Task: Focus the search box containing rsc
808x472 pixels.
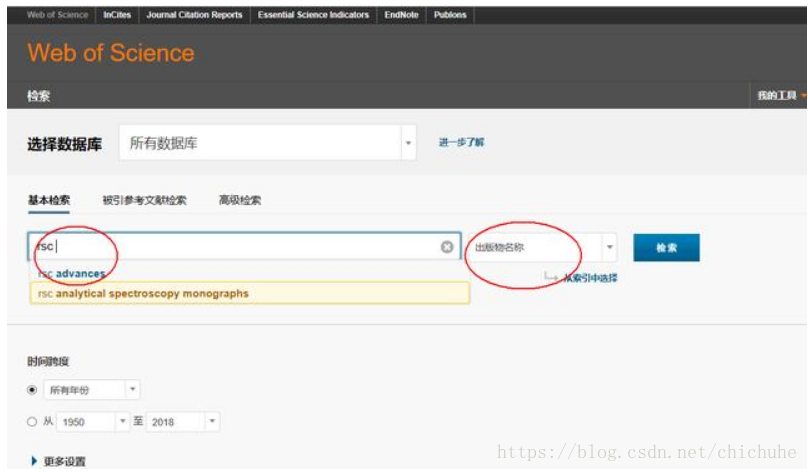Action: click(x=244, y=246)
